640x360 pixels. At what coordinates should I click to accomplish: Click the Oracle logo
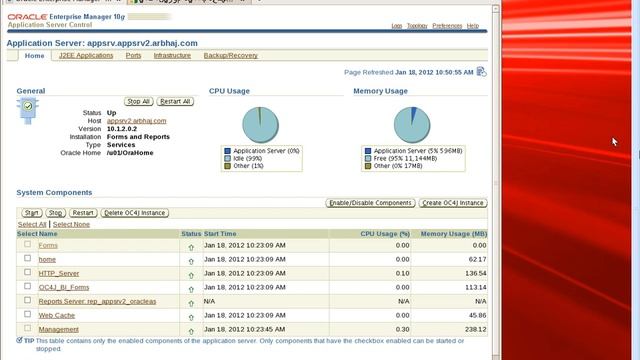(27, 17)
